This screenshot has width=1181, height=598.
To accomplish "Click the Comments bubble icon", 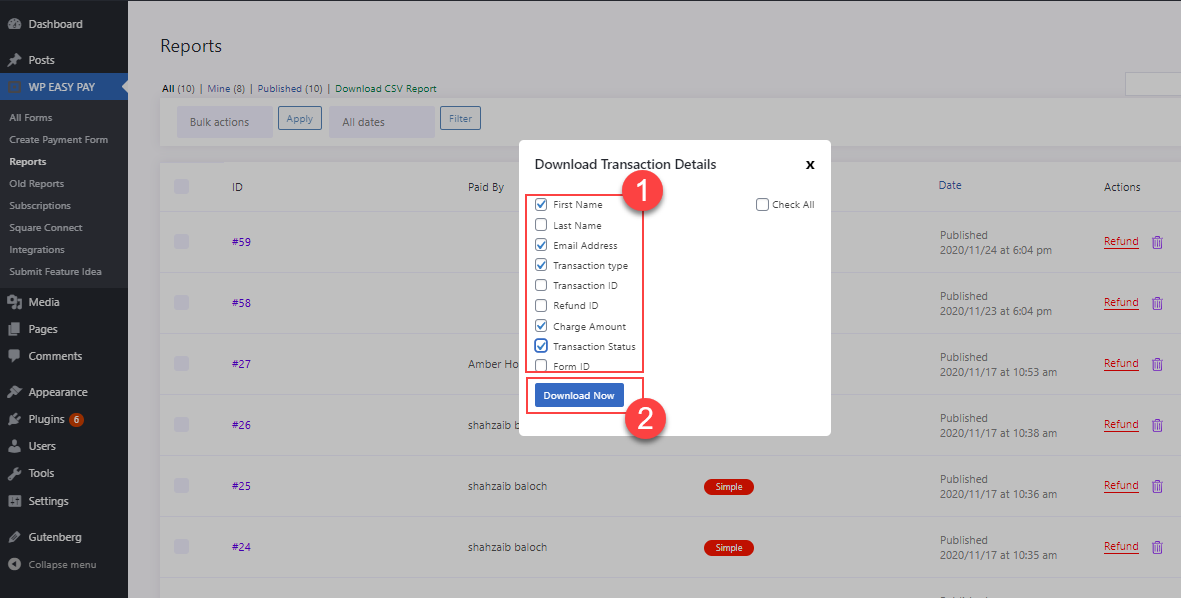I will tap(14, 355).
